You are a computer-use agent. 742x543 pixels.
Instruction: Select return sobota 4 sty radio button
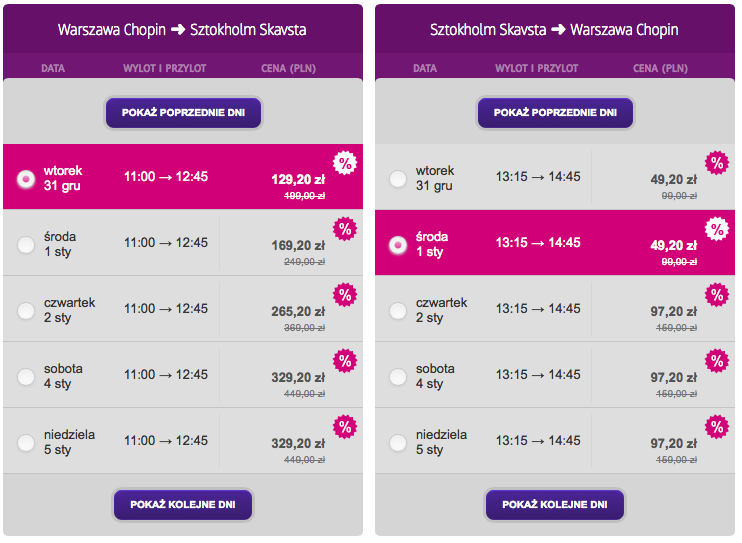[398, 377]
